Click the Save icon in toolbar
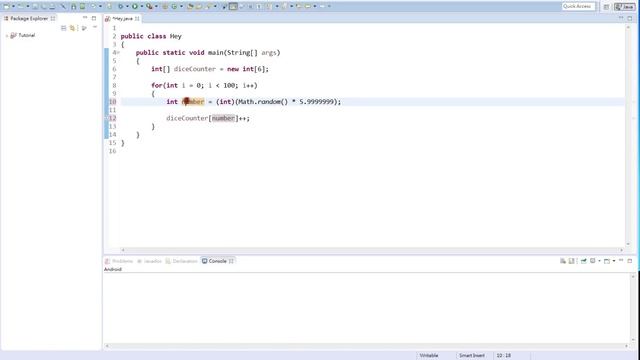The height and width of the screenshot is (360, 640). coord(35,6)
